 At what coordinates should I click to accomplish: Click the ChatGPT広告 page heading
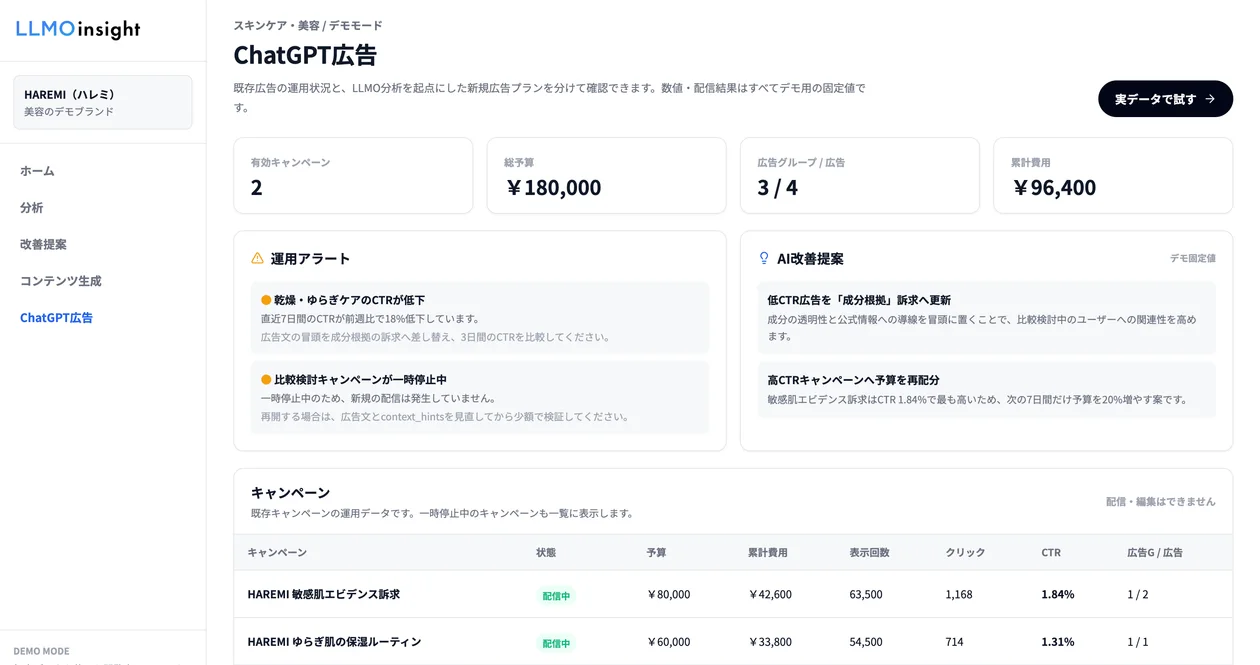click(305, 55)
